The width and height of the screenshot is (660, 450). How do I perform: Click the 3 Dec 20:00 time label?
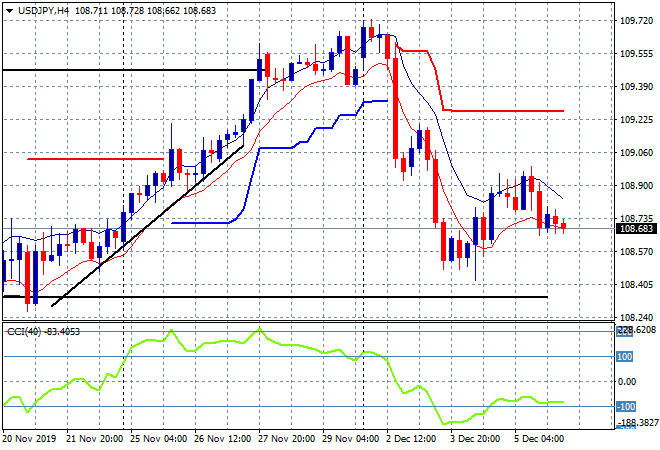pos(475,439)
